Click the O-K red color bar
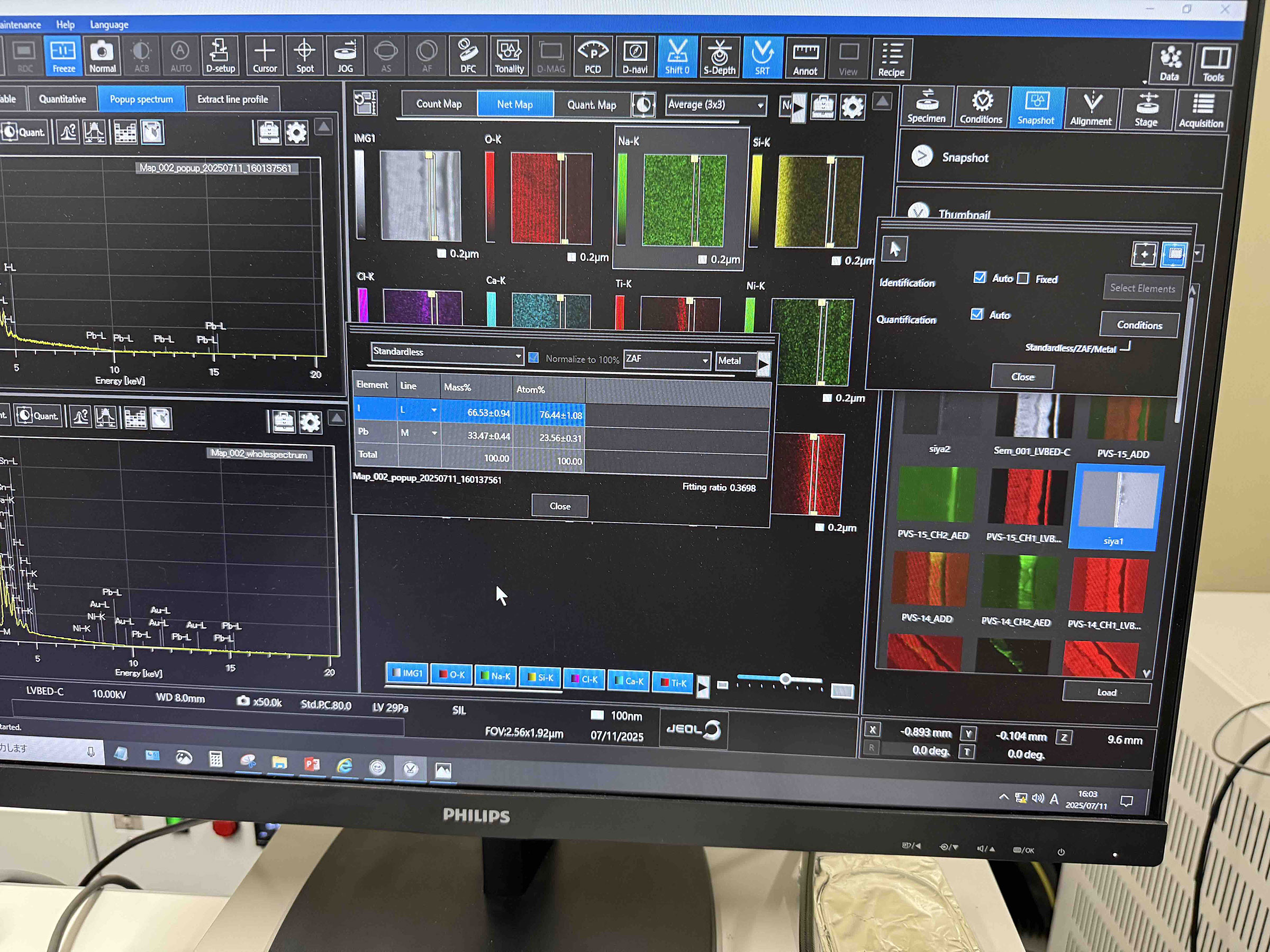This screenshot has height=952, width=1270. click(489, 196)
